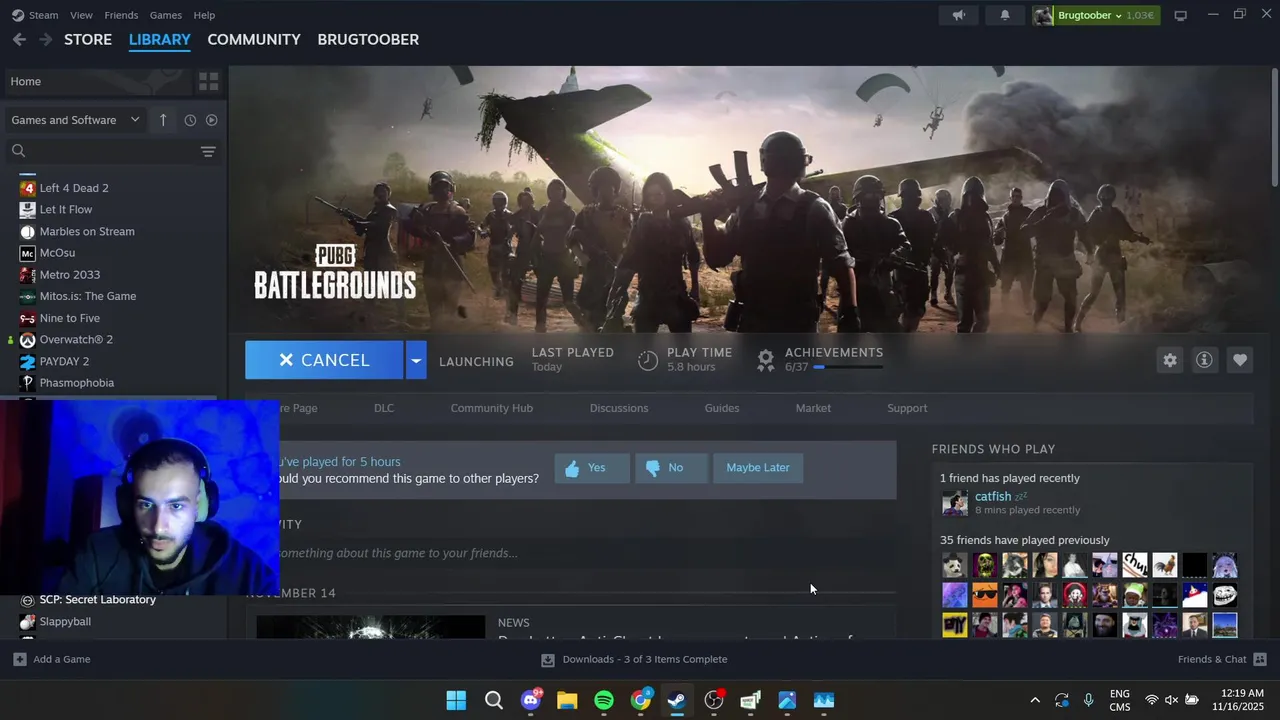Open advanced library filter icon
1280x720 pixels.
[x=208, y=151]
